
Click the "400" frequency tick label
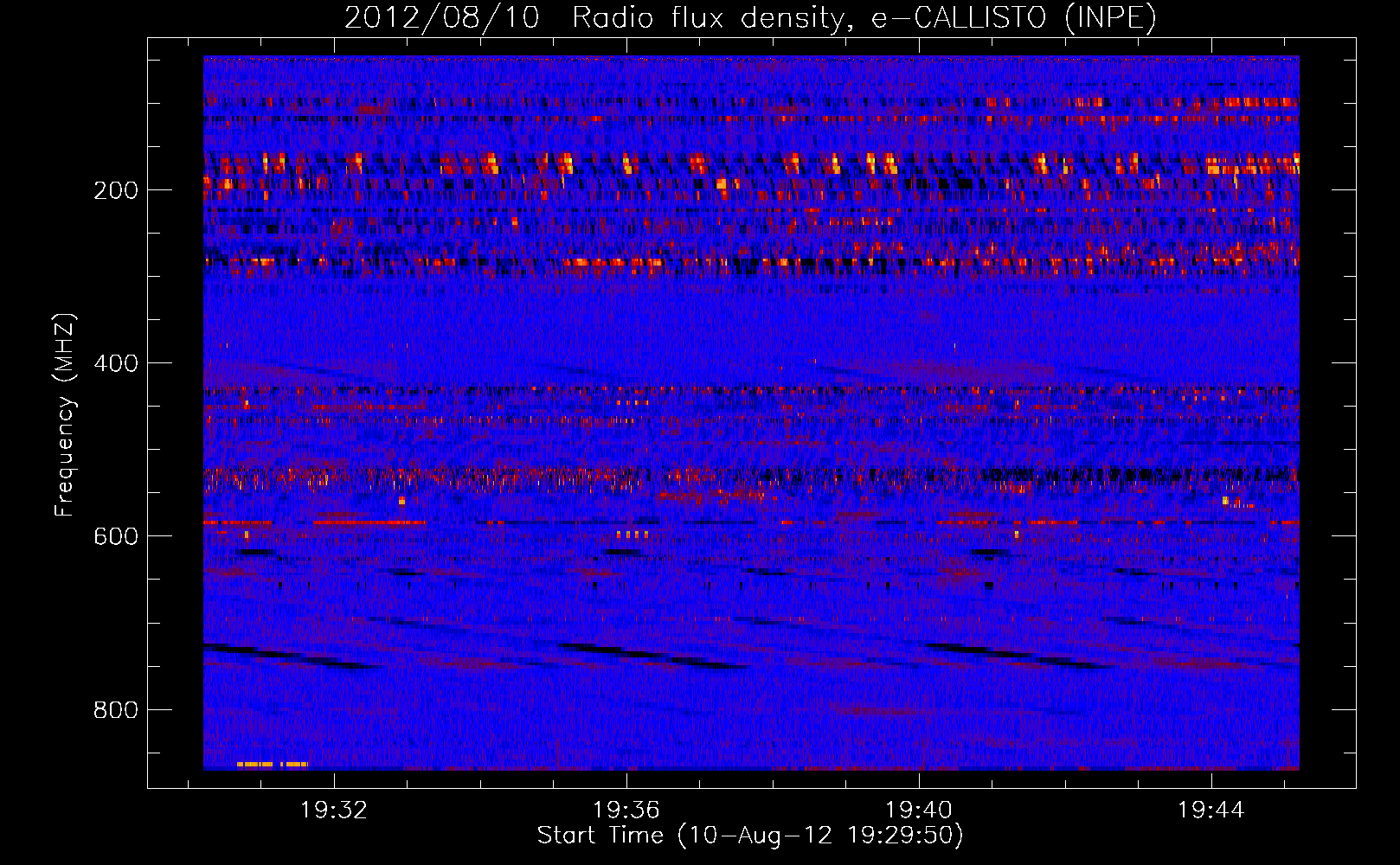coord(116,363)
